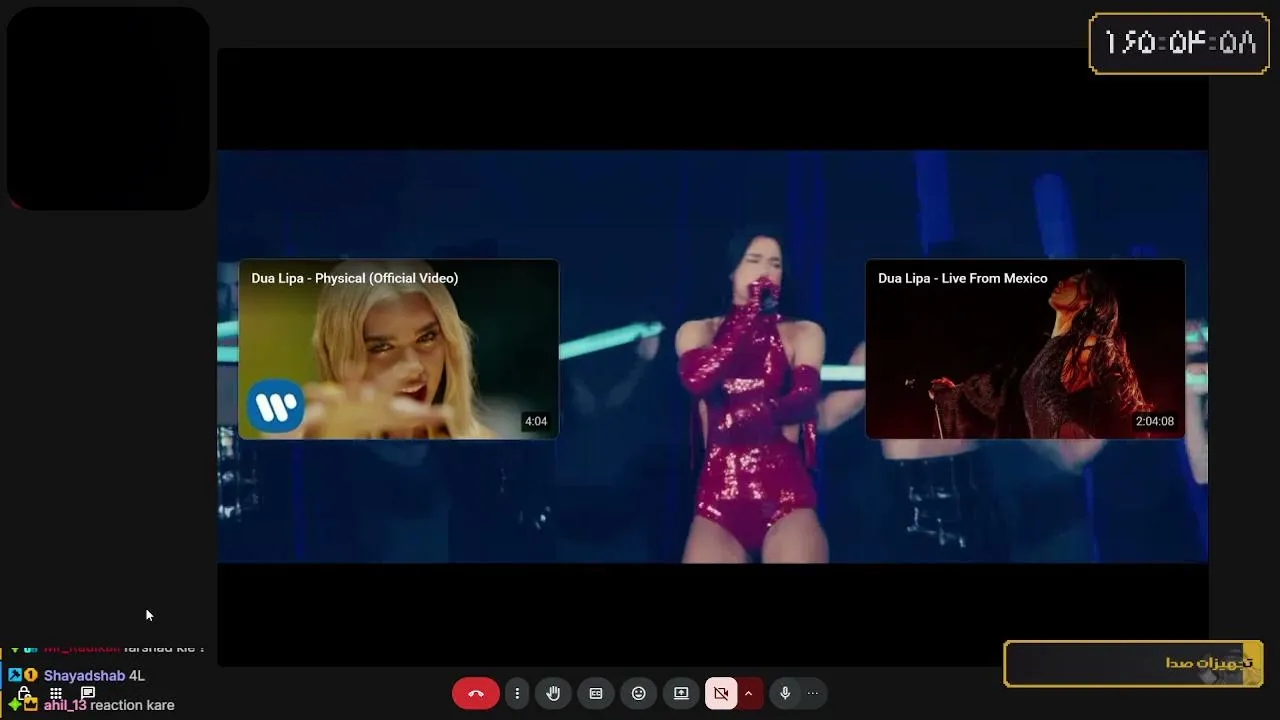
Task: Toggle the microphone button
Action: pos(785,693)
